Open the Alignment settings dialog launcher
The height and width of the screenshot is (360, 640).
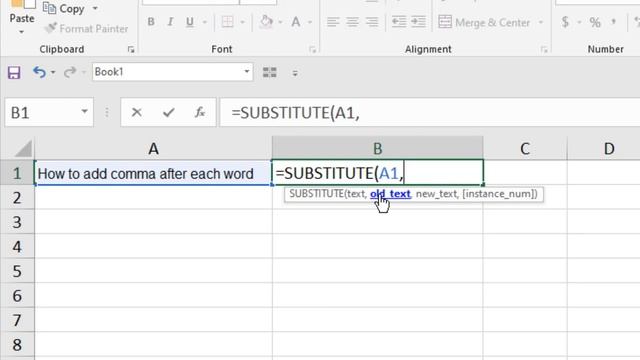point(544,49)
